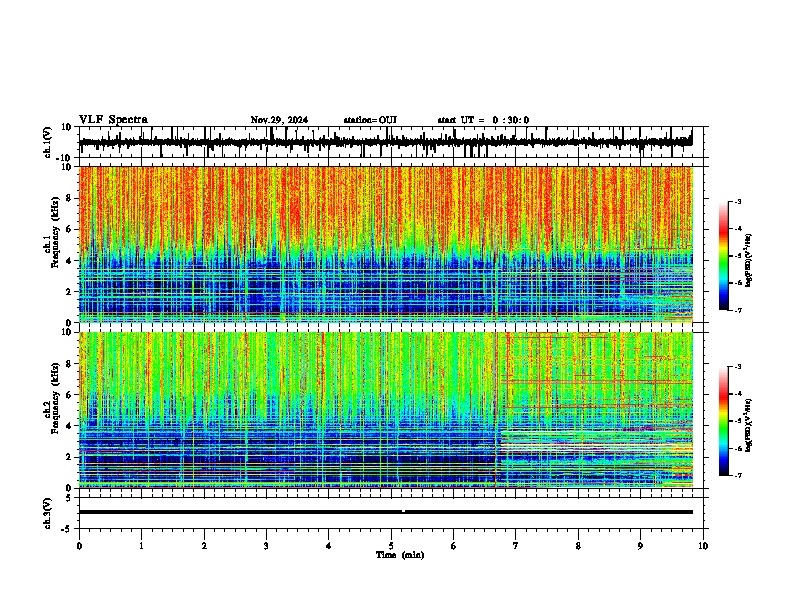Viewport: 792px width, 612px height.
Task: Click the ch.2 spectrogram color scale bar
Action: [723, 421]
